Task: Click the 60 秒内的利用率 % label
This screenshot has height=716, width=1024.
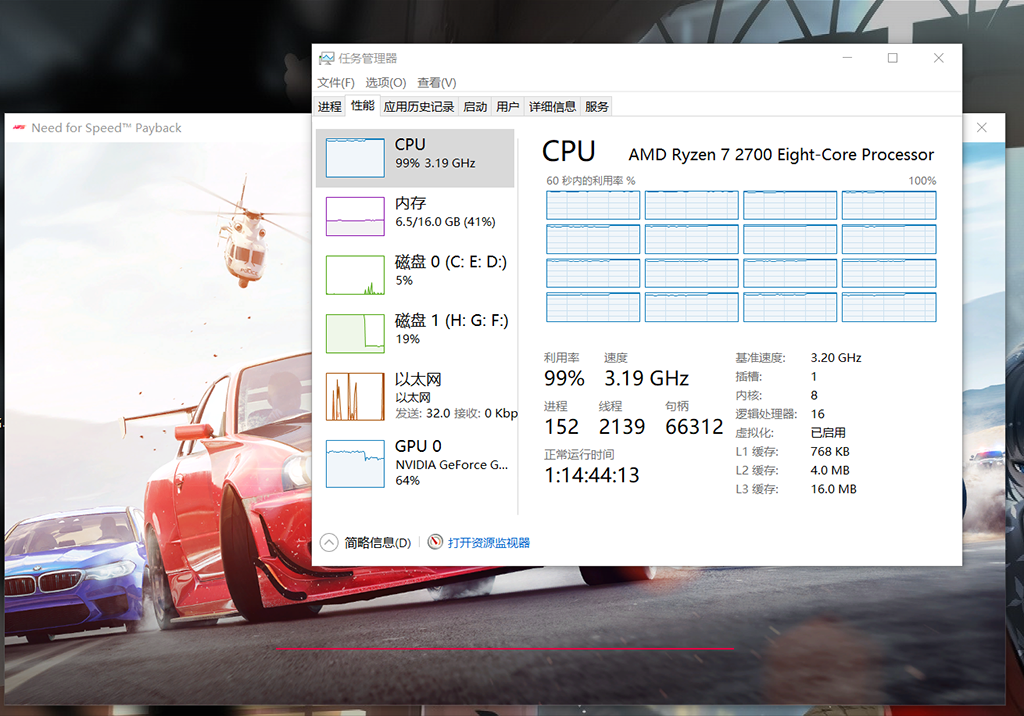Action: (590, 181)
